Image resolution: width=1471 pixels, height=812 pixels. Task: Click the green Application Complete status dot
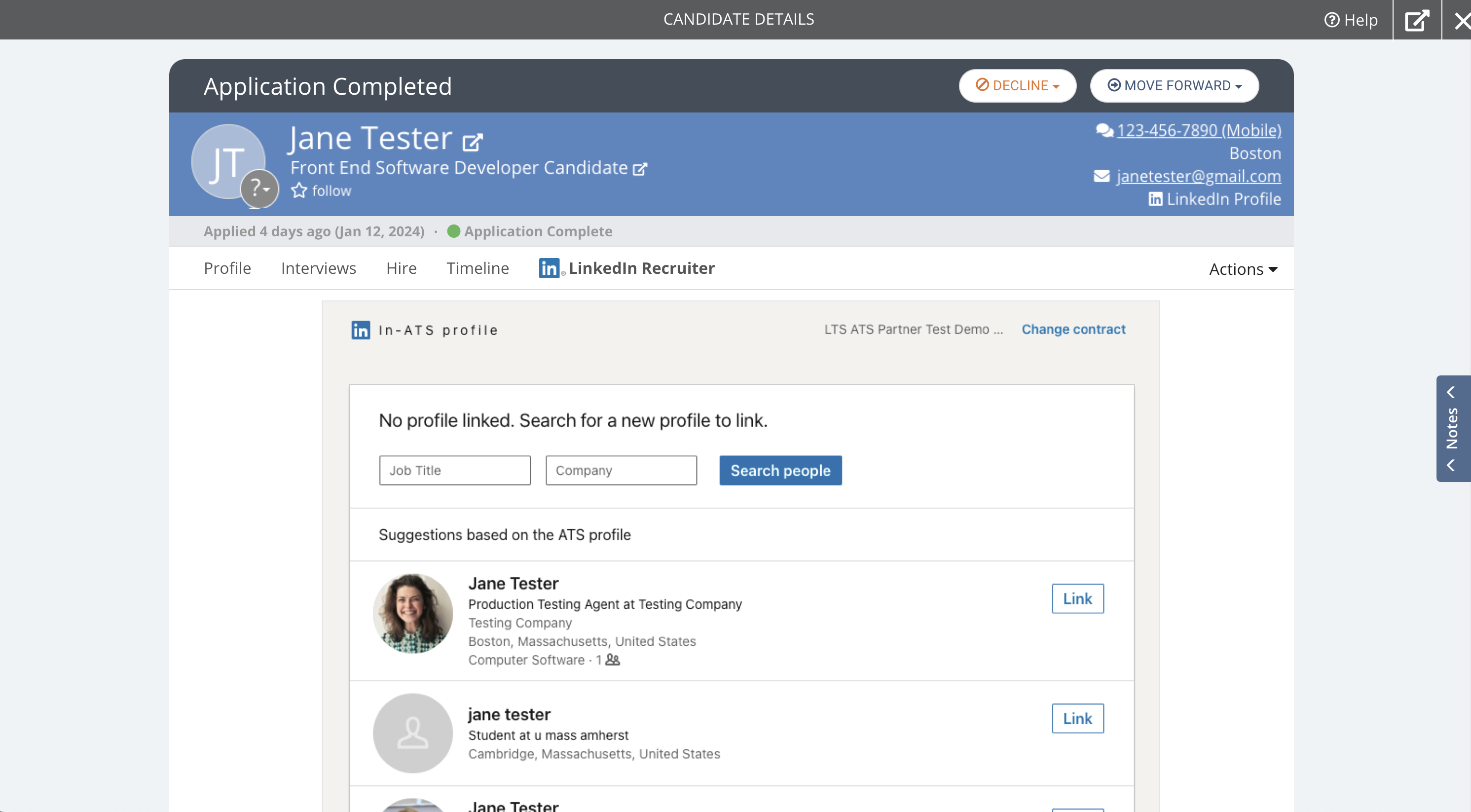453,231
